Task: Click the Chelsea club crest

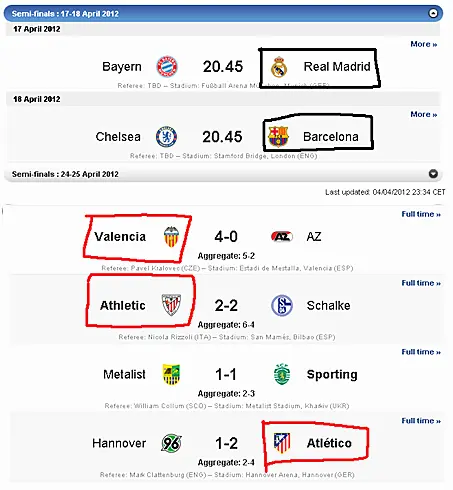Action: [166, 137]
